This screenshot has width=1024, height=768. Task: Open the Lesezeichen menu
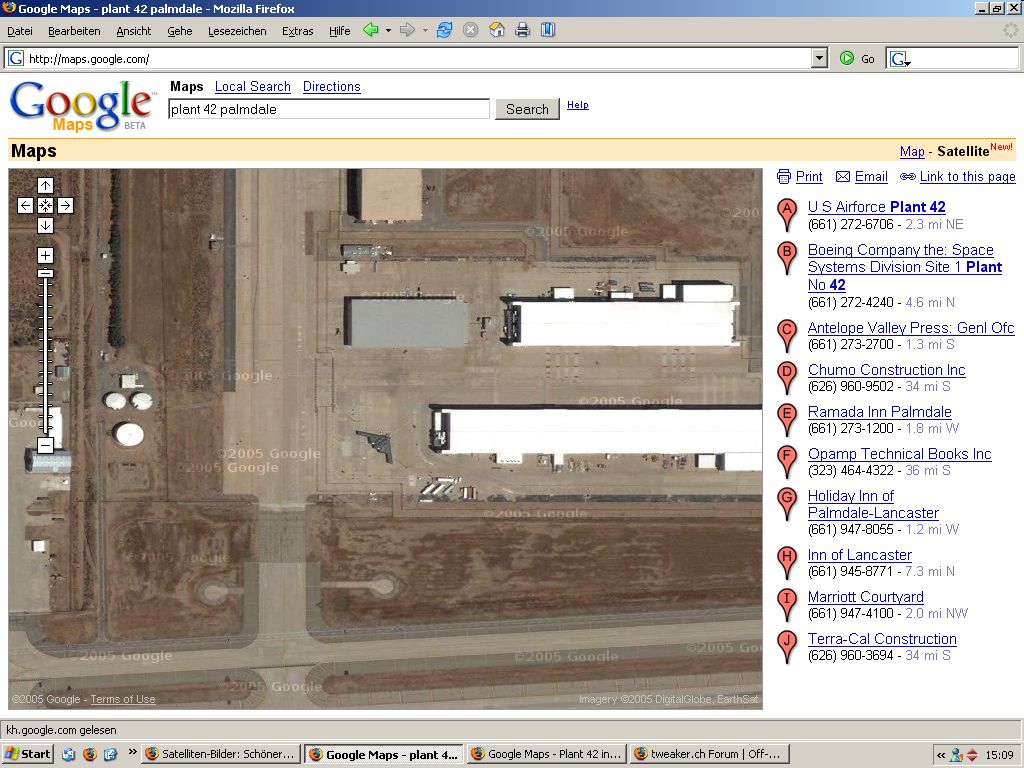(237, 31)
